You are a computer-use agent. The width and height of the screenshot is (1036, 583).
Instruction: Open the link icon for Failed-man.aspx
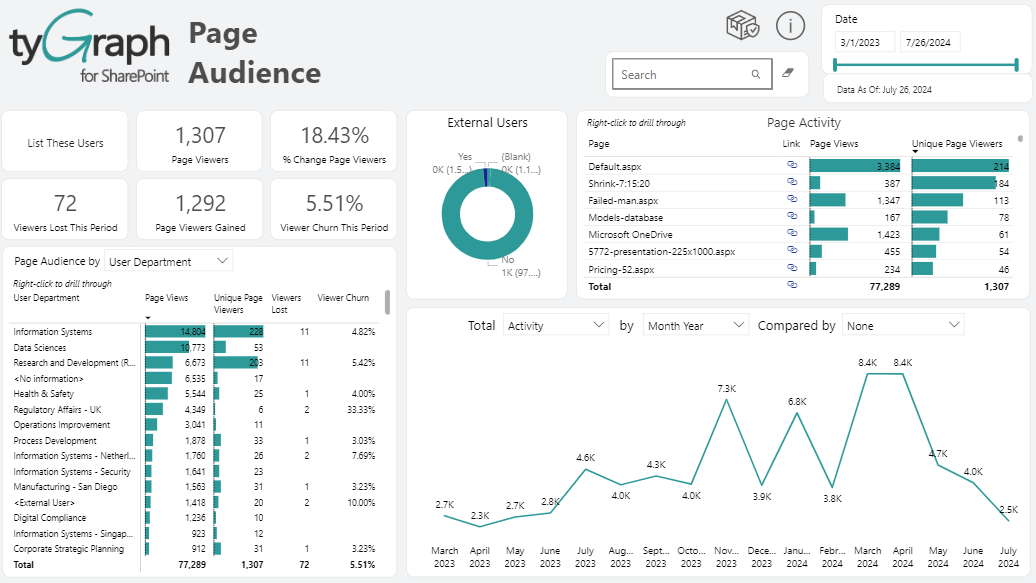[x=792, y=200]
